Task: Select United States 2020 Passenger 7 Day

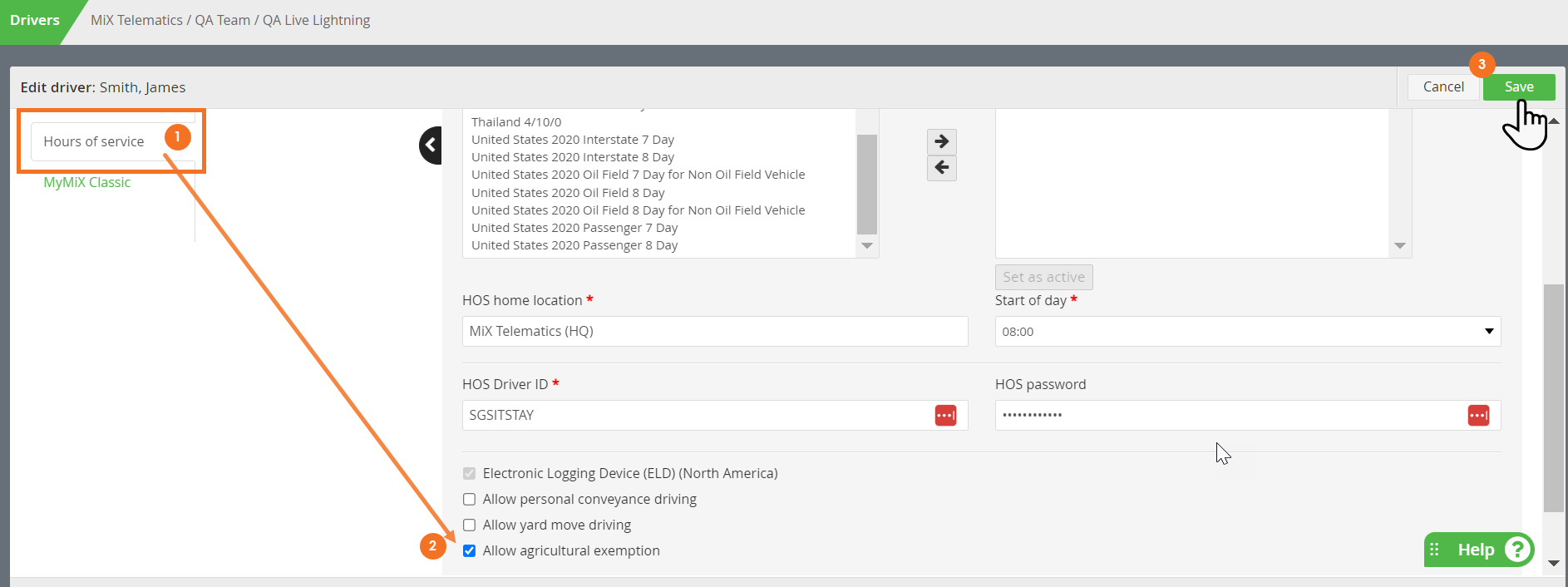Action: 574,228
